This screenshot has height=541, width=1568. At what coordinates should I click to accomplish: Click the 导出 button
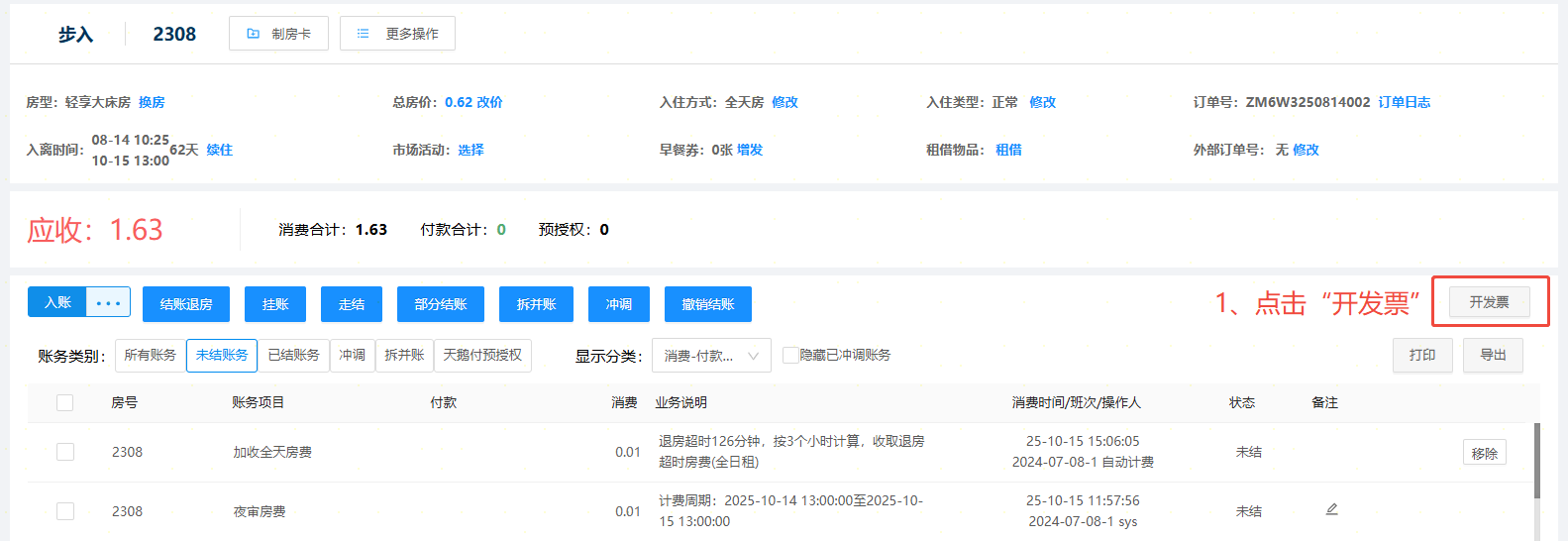(1493, 355)
